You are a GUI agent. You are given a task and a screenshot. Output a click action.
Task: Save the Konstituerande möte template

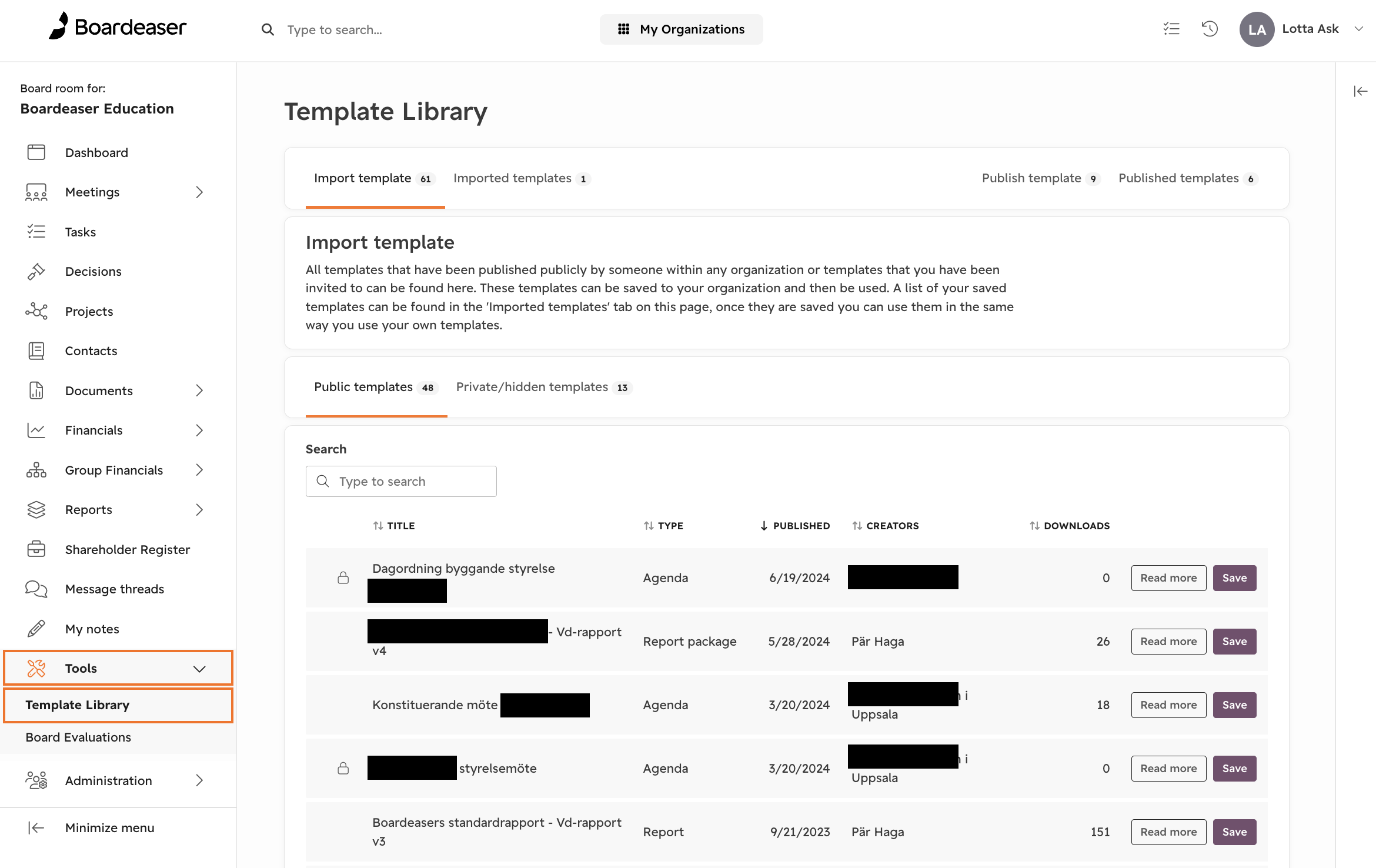pos(1234,705)
